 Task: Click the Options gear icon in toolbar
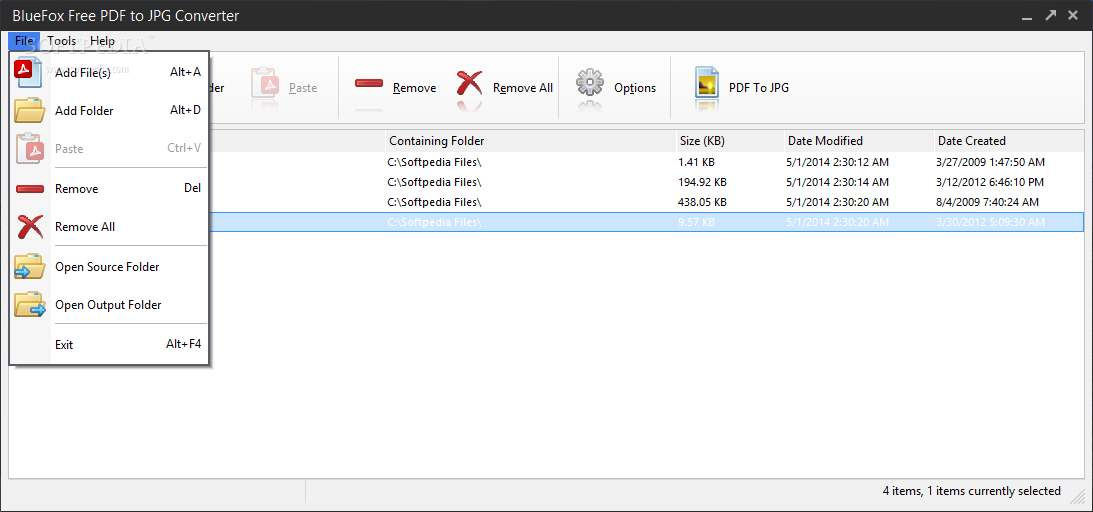(590, 83)
